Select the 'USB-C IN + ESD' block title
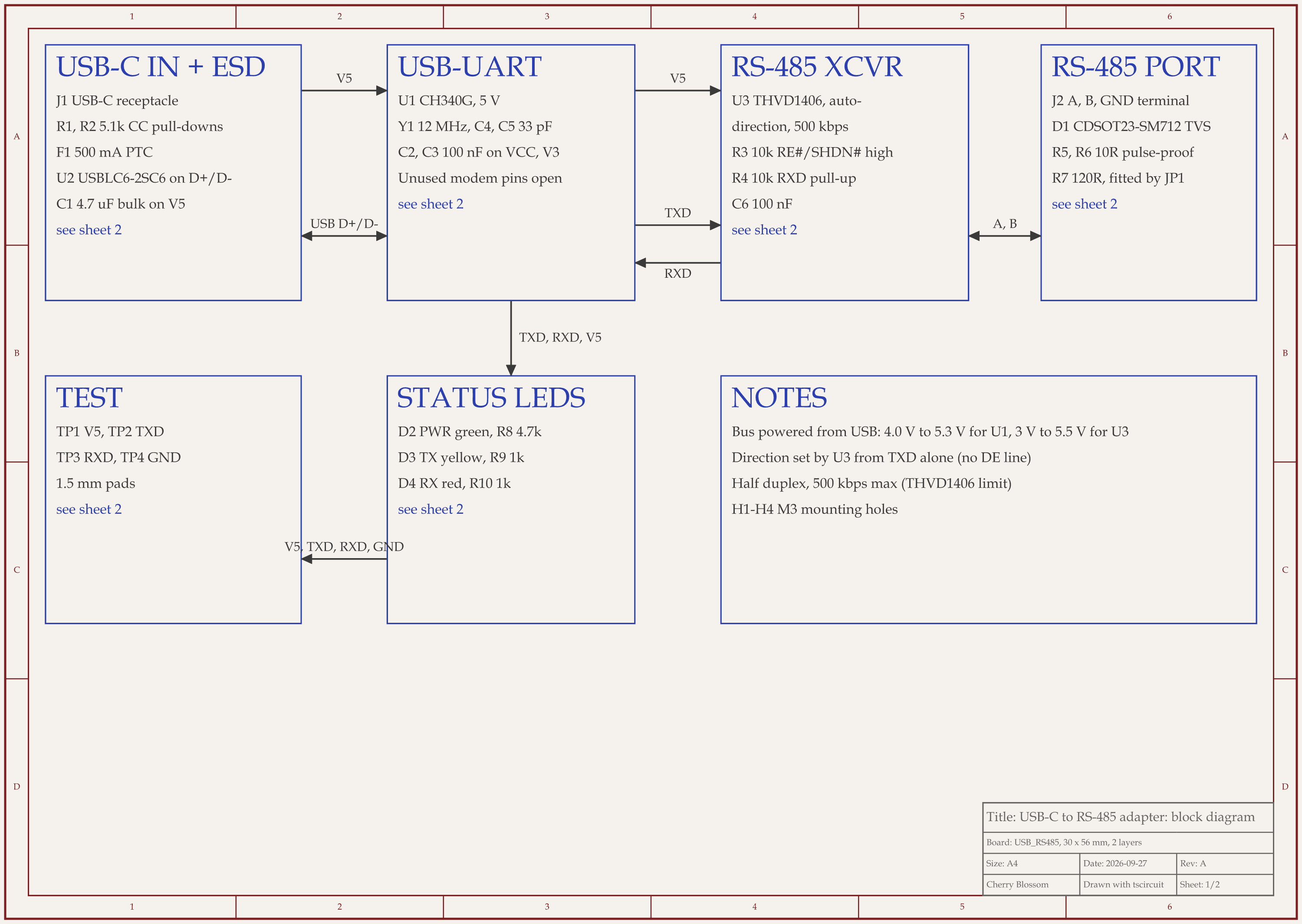The width and height of the screenshot is (1302, 924). tap(161, 66)
